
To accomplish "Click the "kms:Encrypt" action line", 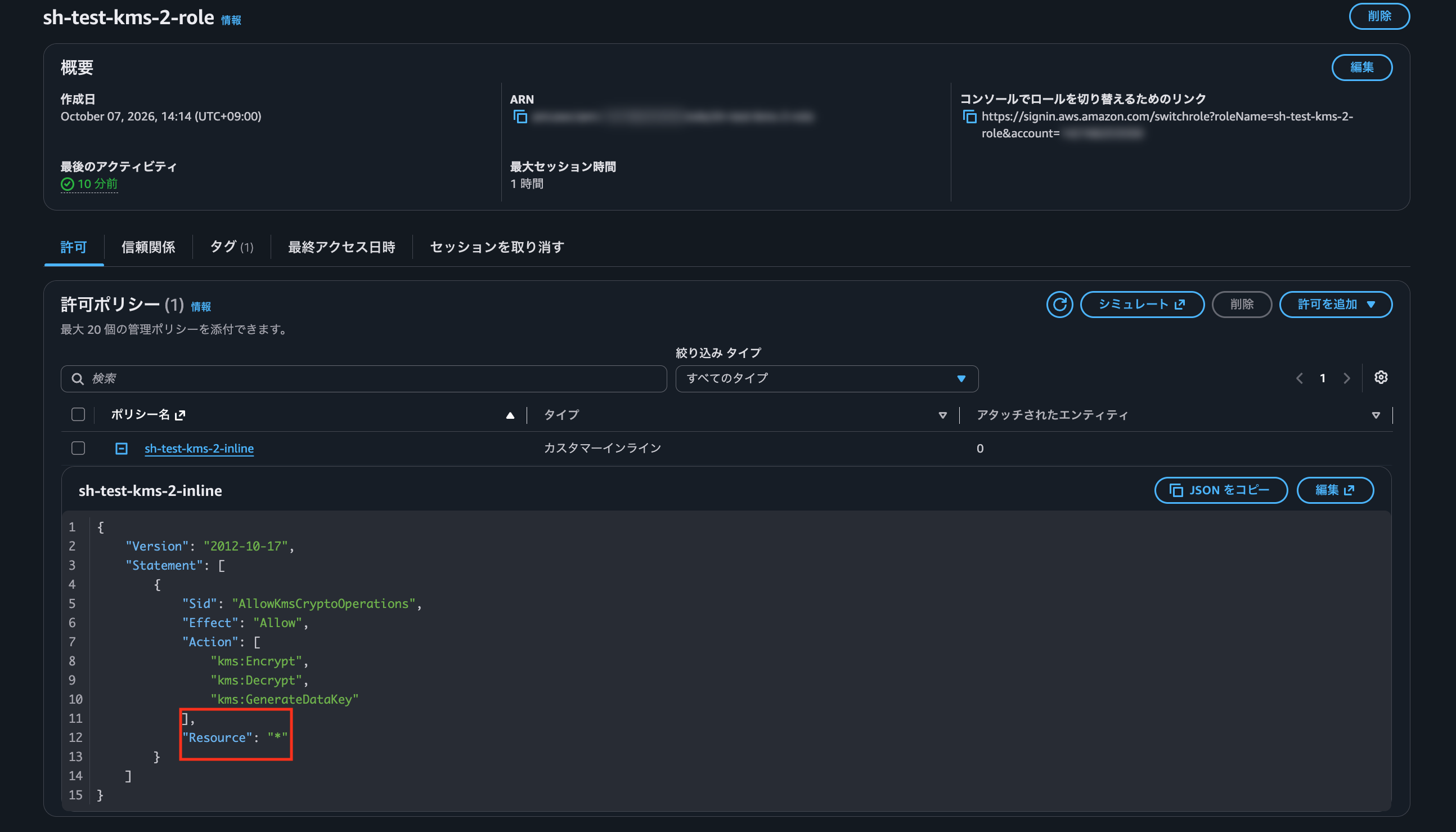I will (259, 661).
